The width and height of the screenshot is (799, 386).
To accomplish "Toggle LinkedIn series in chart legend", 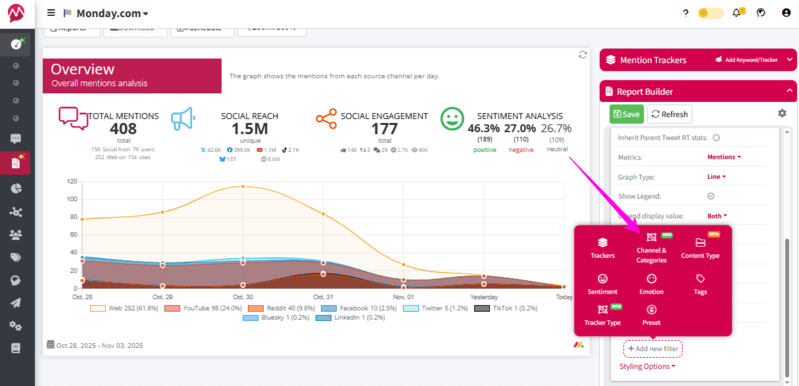I will (x=350, y=317).
